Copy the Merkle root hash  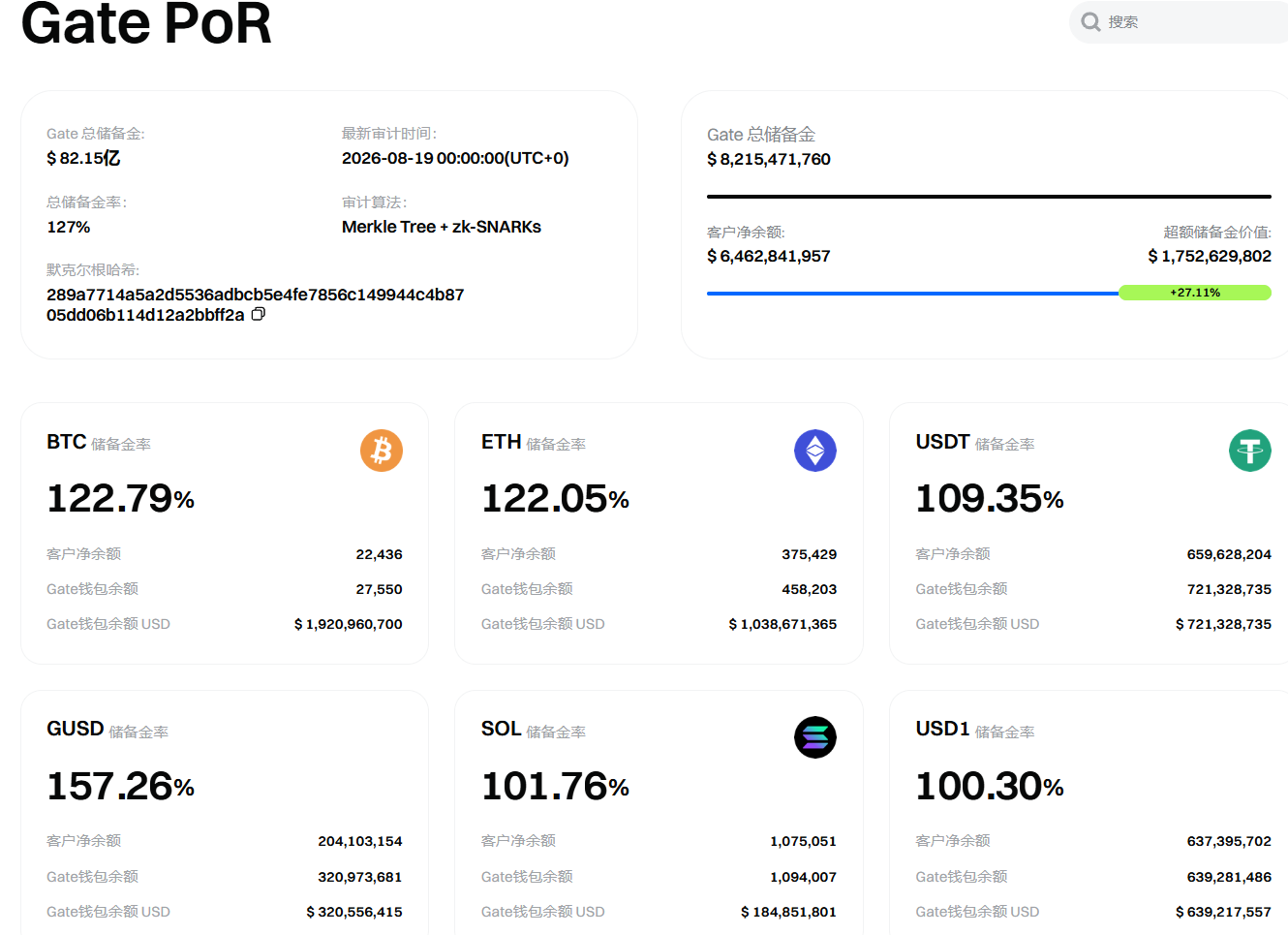259,314
